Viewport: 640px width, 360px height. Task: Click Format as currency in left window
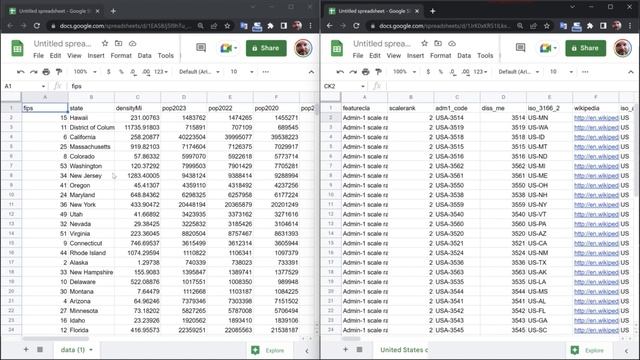tap(109, 72)
